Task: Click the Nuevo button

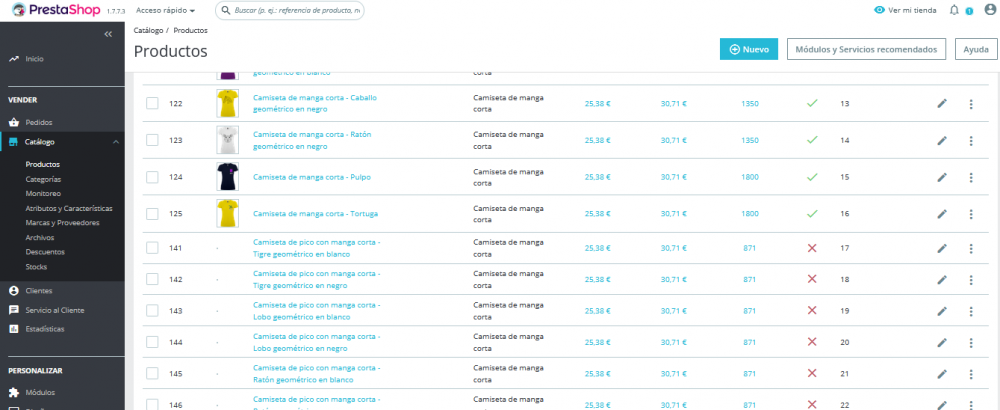Action: 749,49
